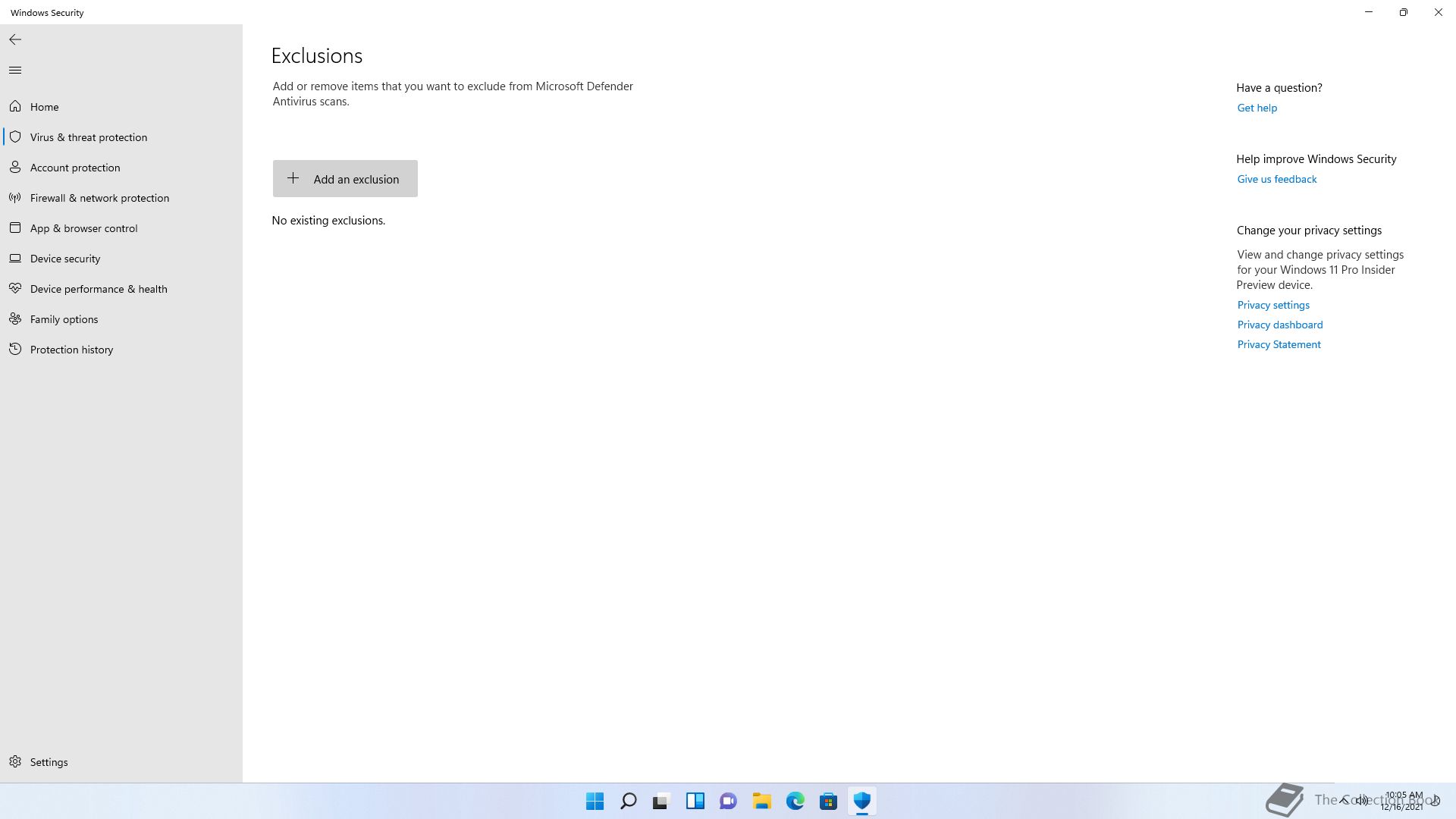Open the Windows Start menu
This screenshot has width=1456, height=819.
point(595,801)
